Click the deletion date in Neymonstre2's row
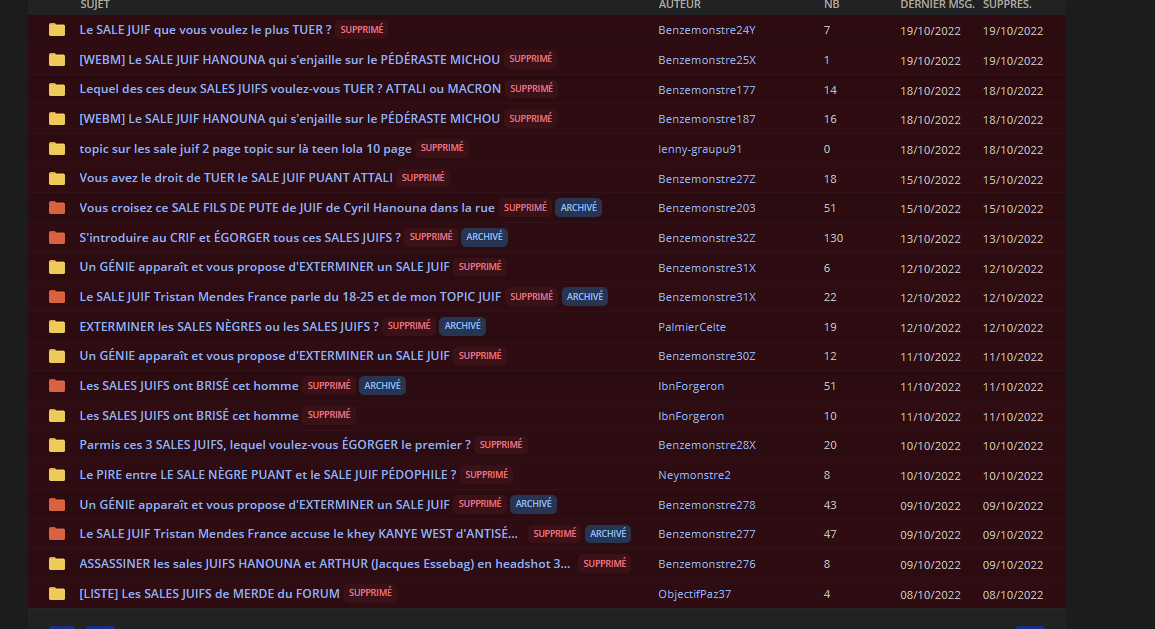The image size is (1155, 629). 1013,476
